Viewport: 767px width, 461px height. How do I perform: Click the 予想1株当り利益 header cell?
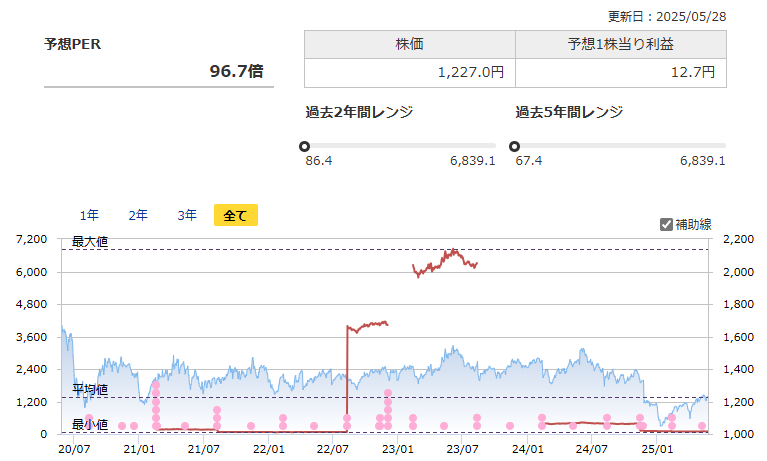click(x=620, y=44)
